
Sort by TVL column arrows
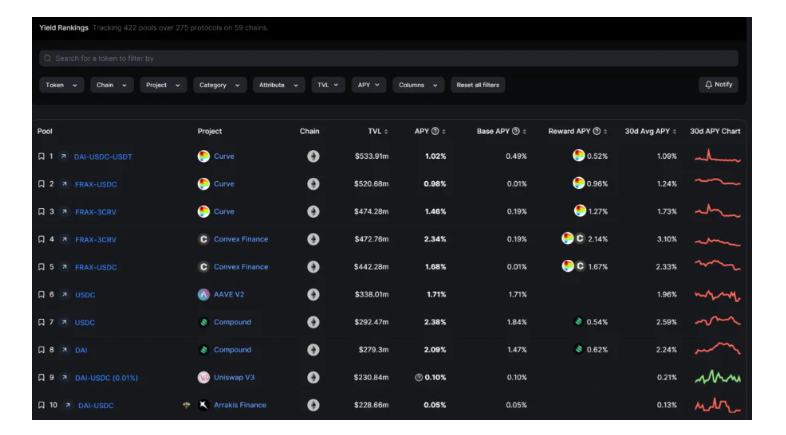click(386, 131)
